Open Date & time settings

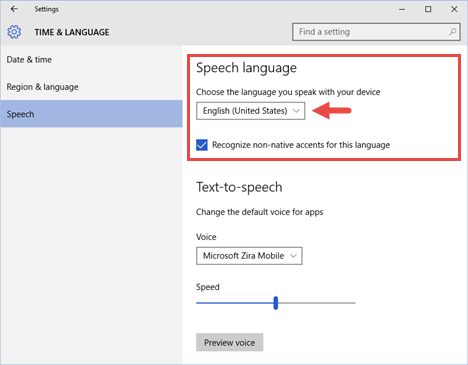[x=91, y=60]
